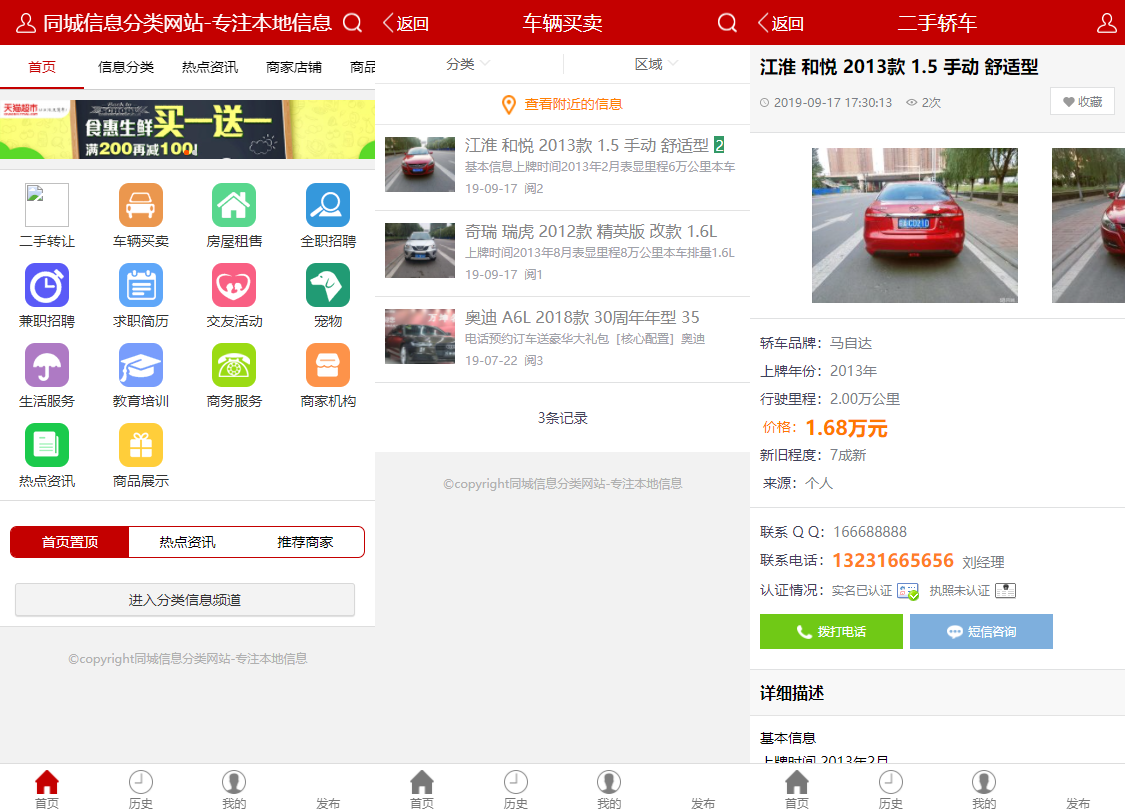Select 热点资讯 segment beside 首页置顶
The width and height of the screenshot is (1125, 812).
pyautogui.click(x=187, y=542)
